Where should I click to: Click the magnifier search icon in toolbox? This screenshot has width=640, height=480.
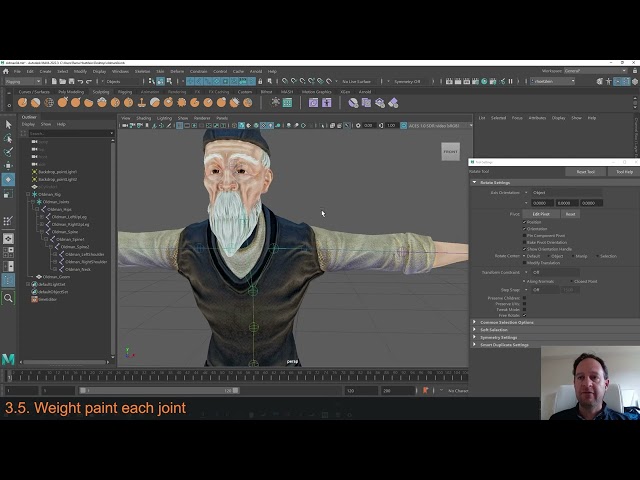8,298
